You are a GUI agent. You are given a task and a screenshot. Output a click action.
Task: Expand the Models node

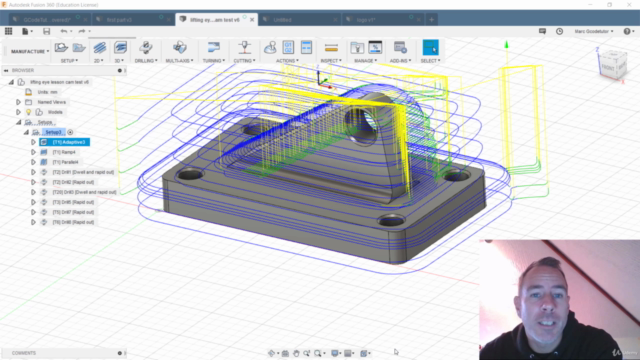tap(18, 112)
